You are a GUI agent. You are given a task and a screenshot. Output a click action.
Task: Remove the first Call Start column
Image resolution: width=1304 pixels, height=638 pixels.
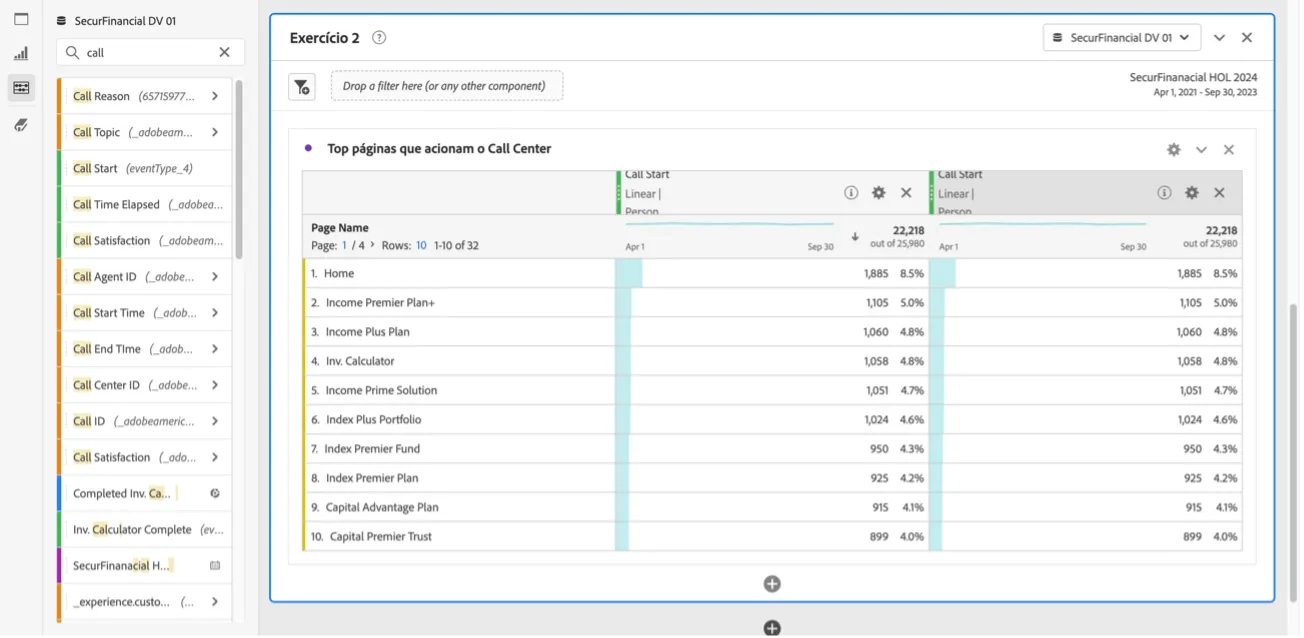click(x=906, y=193)
